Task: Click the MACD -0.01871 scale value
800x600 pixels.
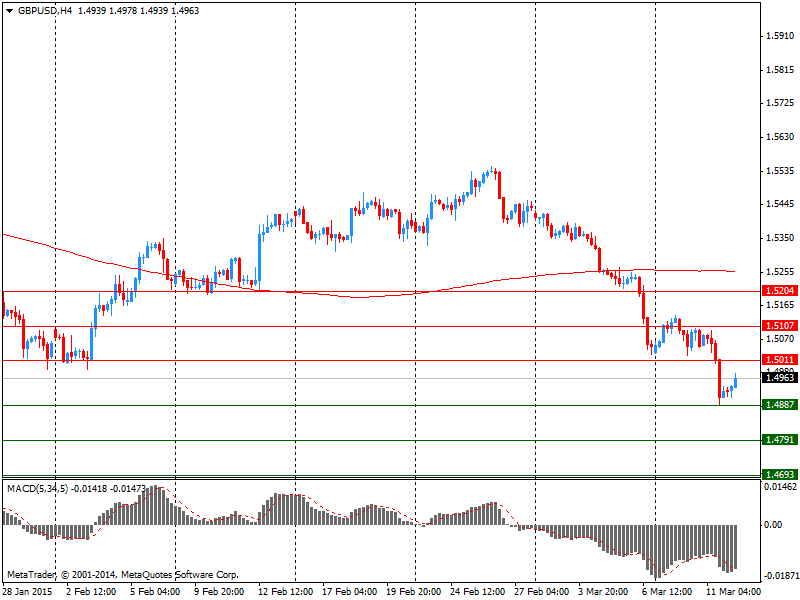Action: coord(780,577)
